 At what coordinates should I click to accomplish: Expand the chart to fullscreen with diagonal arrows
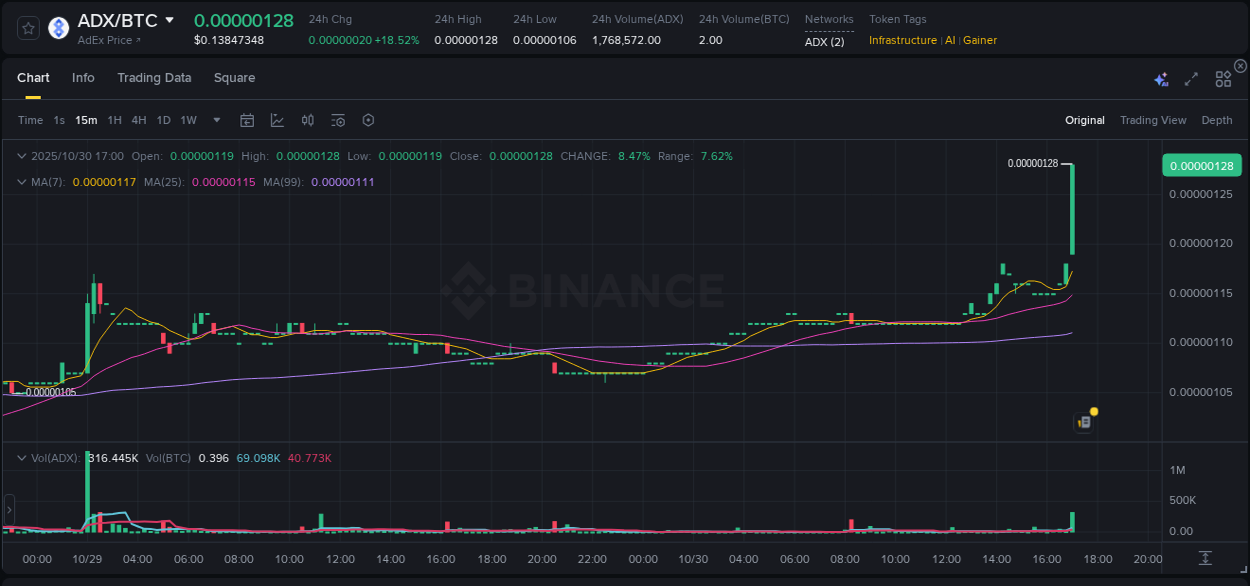(1190, 78)
